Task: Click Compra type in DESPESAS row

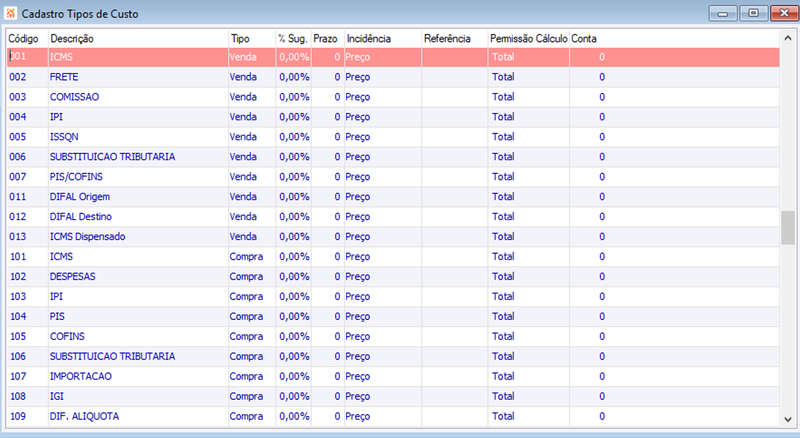Action: [x=252, y=276]
